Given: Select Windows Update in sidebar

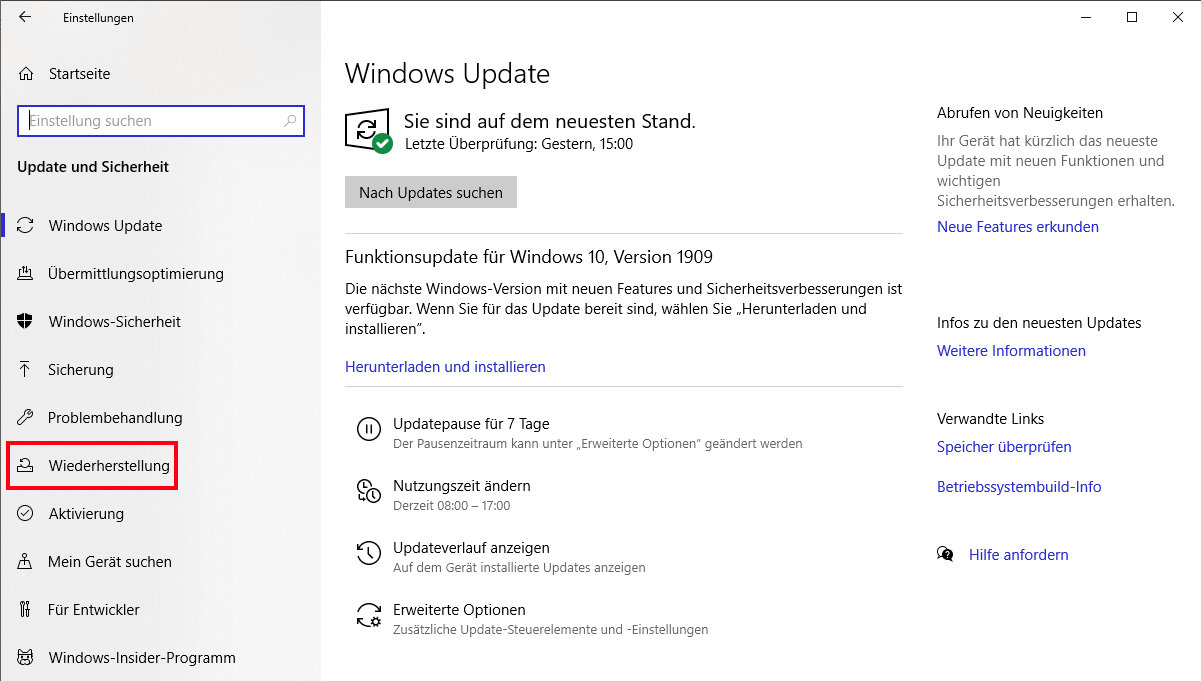Looking at the screenshot, I should [x=105, y=226].
